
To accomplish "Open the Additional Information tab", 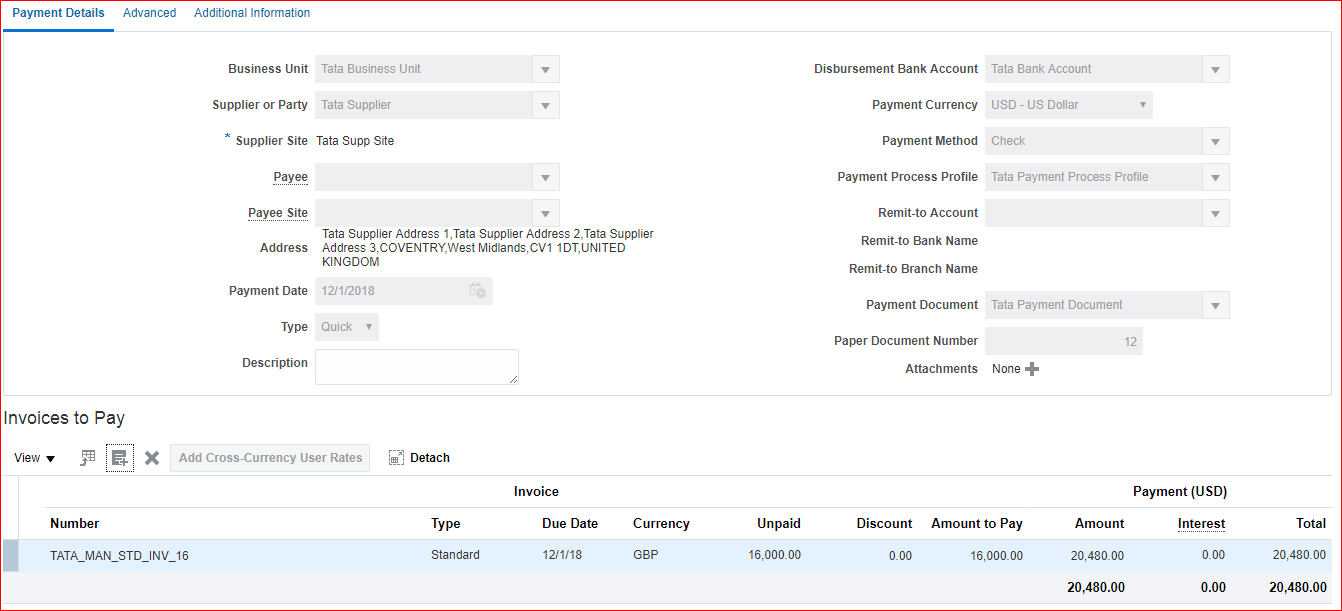I will pos(252,13).
